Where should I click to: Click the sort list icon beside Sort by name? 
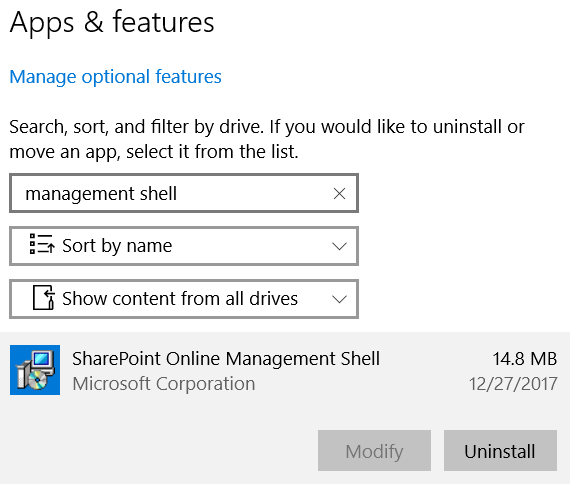(x=42, y=245)
